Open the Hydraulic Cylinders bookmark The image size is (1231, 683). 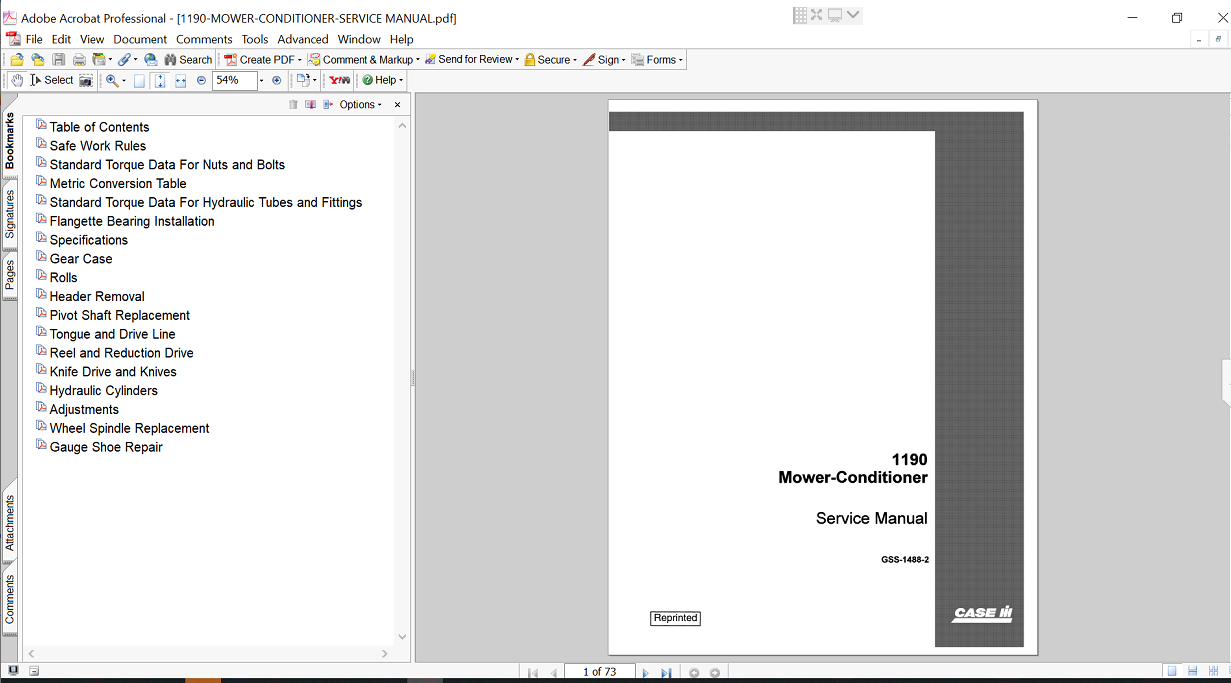click(104, 390)
